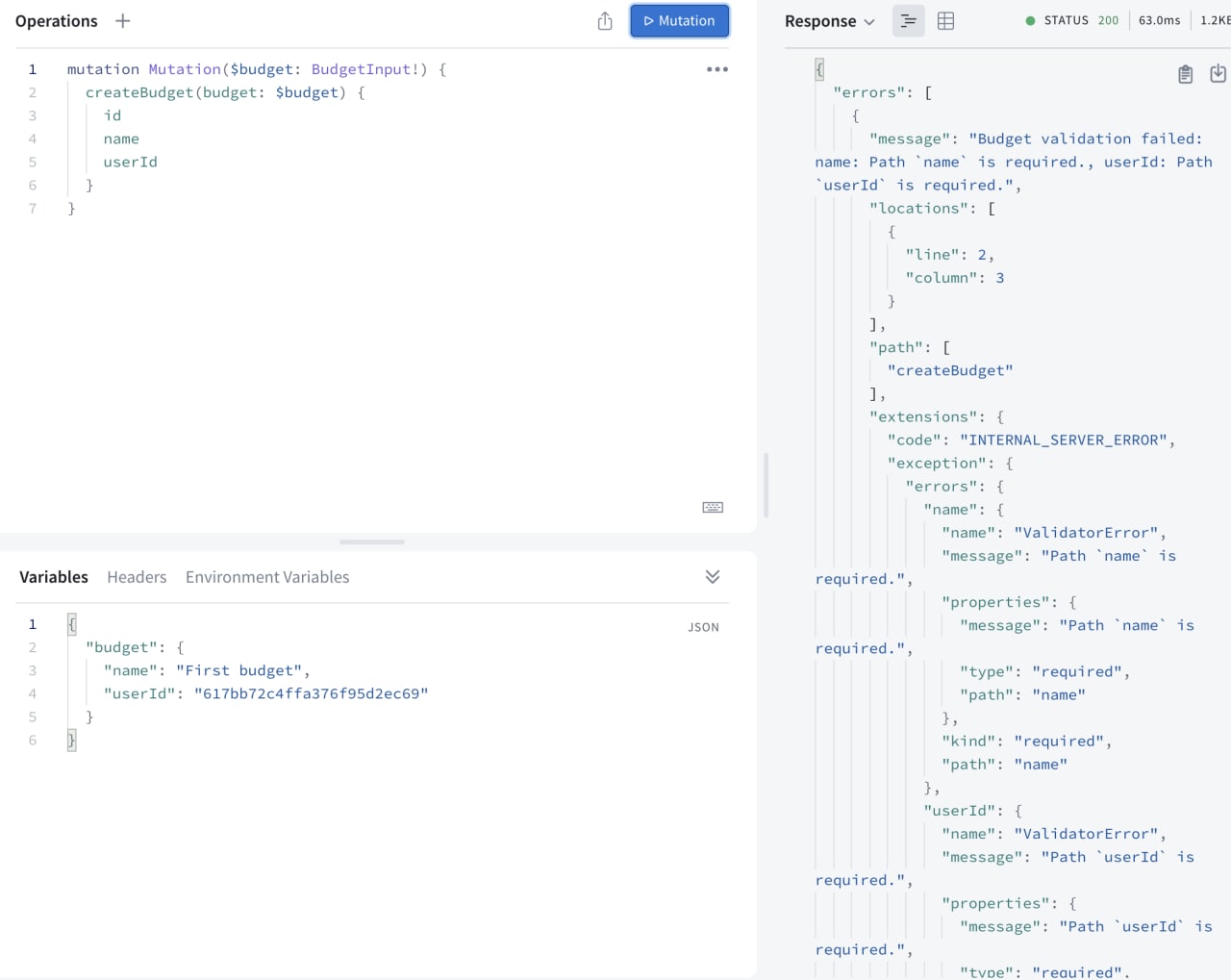Select the JSON response view icon
The image size is (1231, 980).
click(x=909, y=21)
